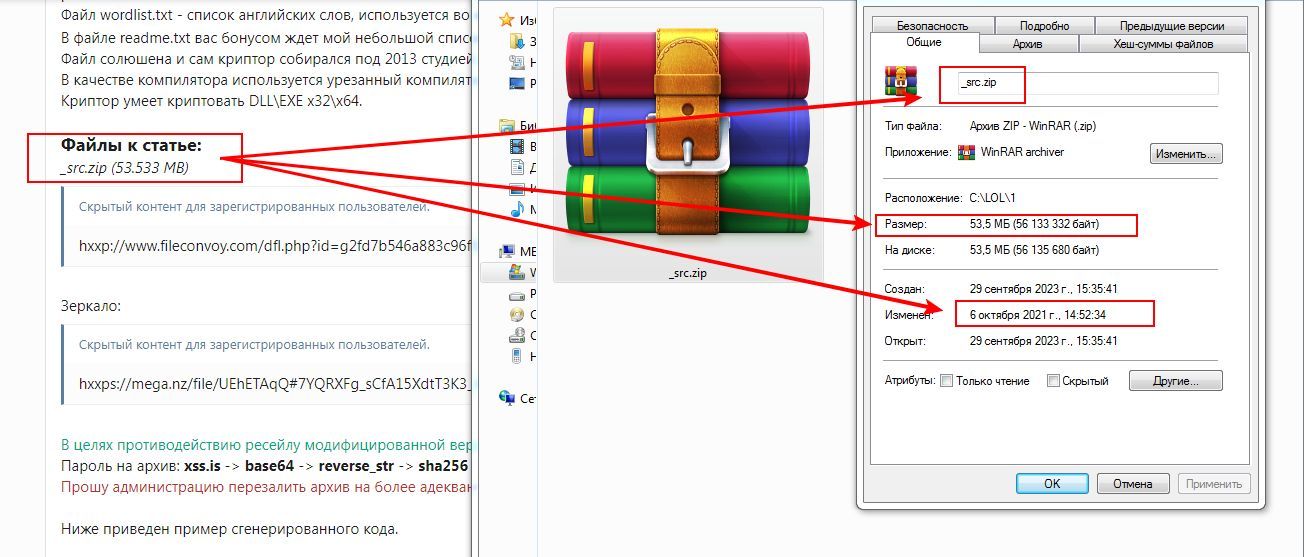Open the Предыдущие версии tab
The height and width of the screenshot is (557, 1304).
click(1172, 26)
